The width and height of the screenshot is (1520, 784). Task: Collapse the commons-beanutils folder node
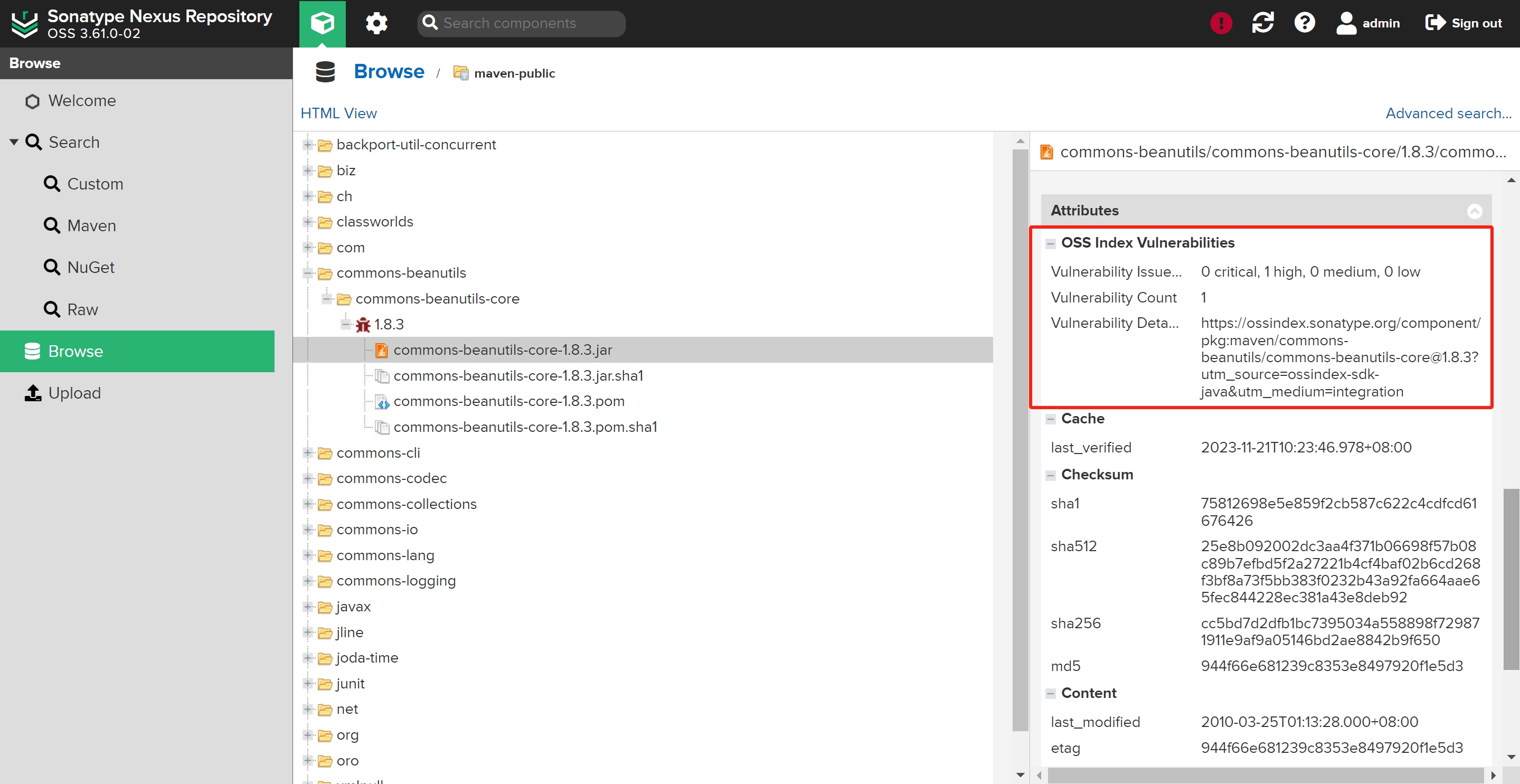click(x=307, y=273)
